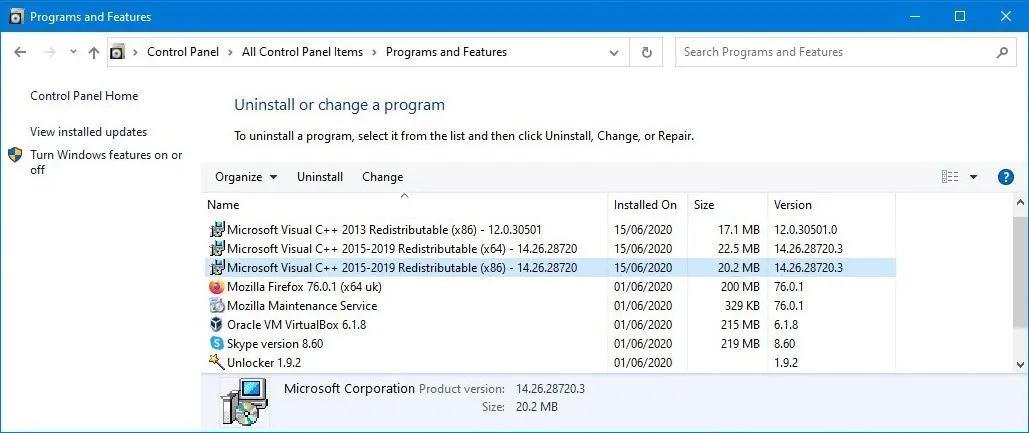Open the view options dropdown arrow
The width and height of the screenshot is (1029, 433).
point(973,176)
